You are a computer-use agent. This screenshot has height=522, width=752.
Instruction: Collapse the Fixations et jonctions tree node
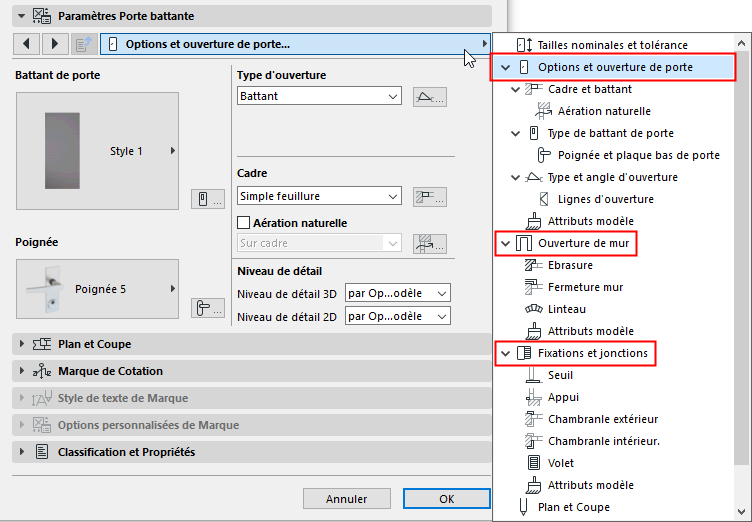[x=505, y=353]
